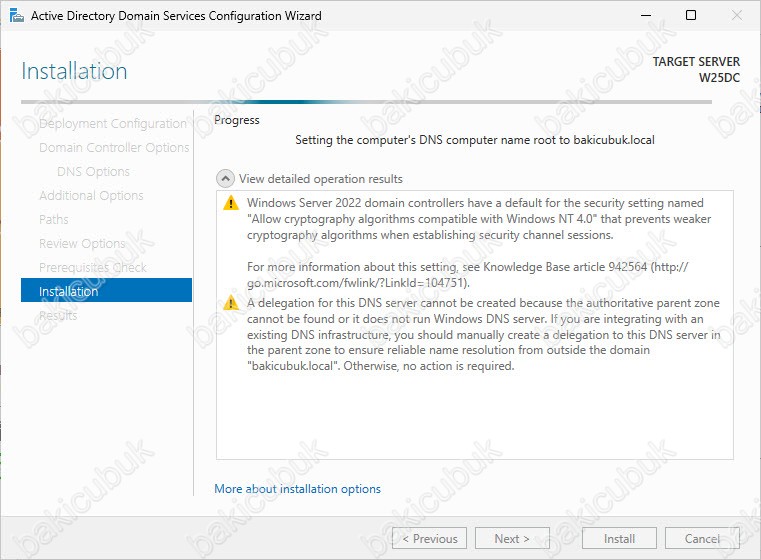
Task: Click the Install button
Action: pos(619,539)
